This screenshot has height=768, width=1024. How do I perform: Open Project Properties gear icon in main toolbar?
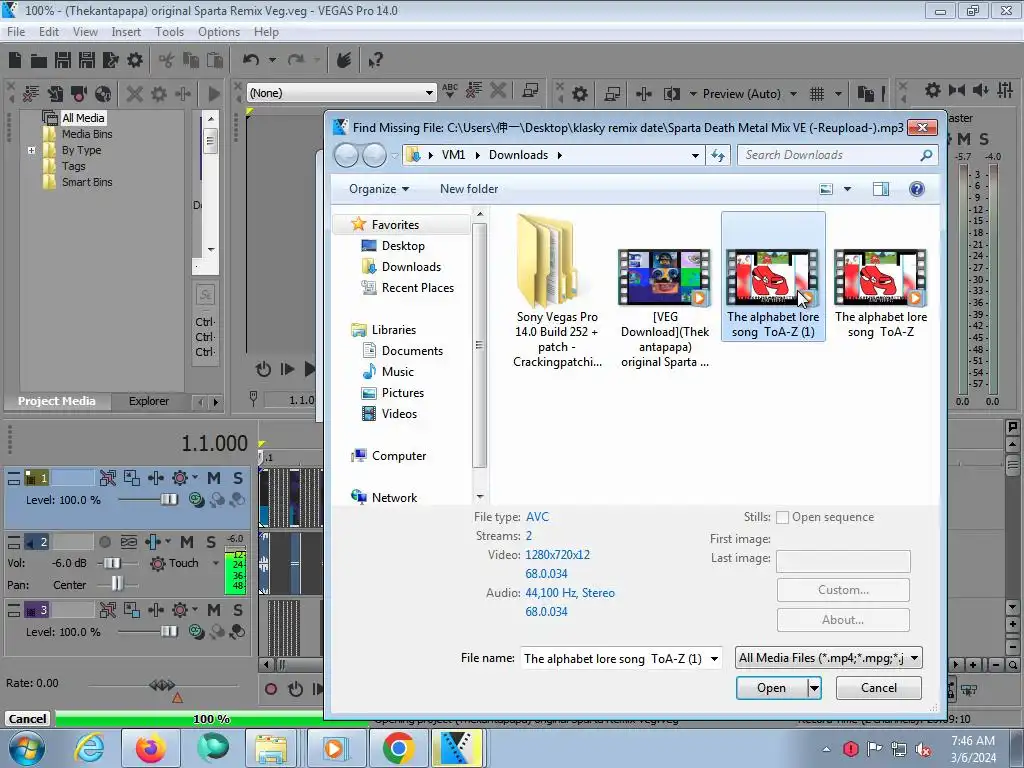(x=135, y=60)
